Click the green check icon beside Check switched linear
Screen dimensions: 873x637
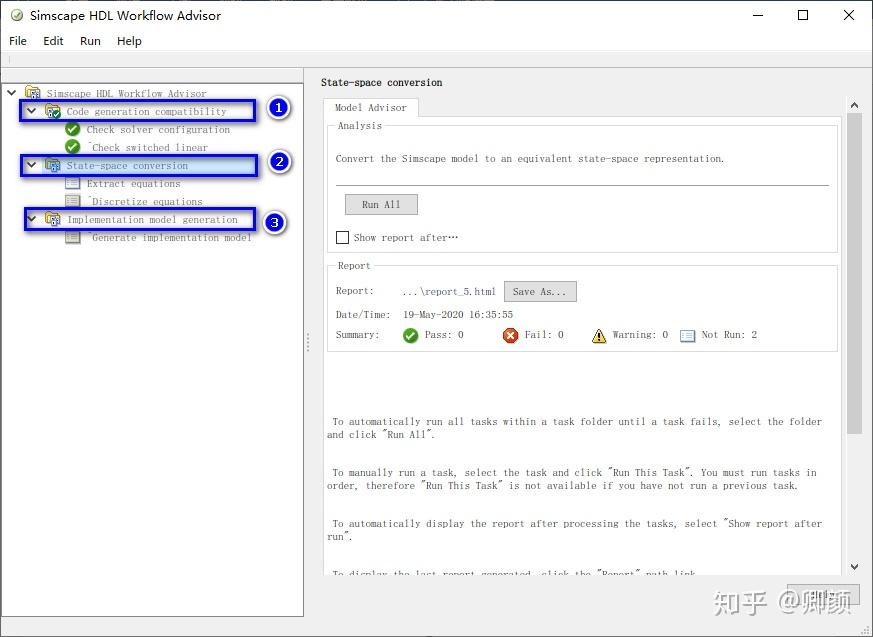point(73,147)
